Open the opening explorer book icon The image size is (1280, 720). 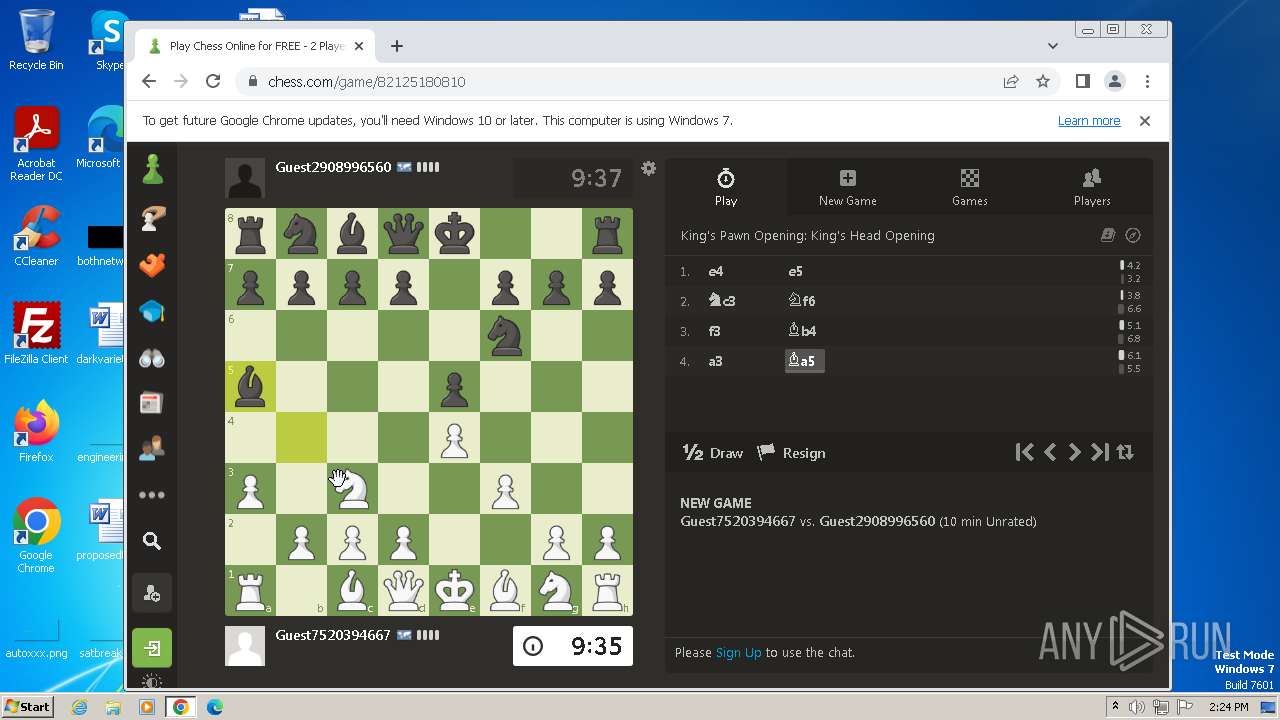1107,236
